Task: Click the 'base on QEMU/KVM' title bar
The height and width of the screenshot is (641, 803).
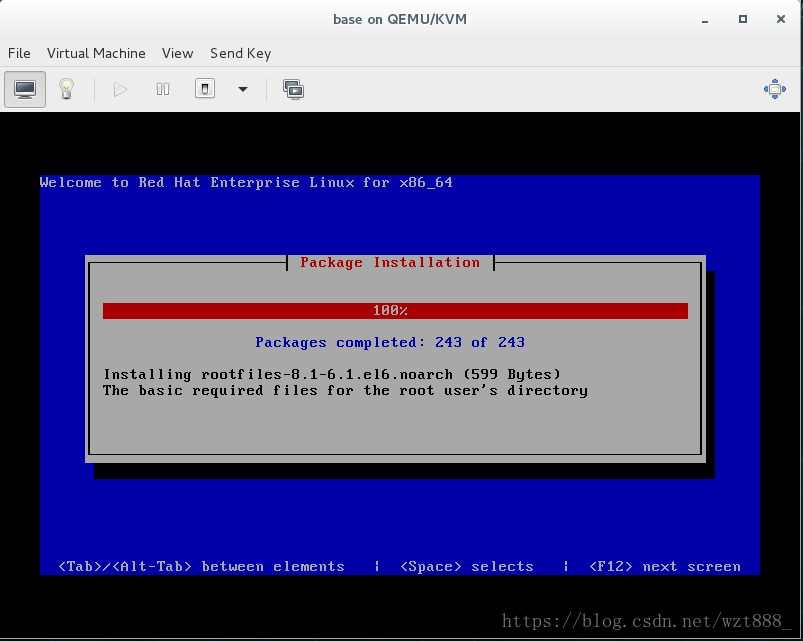Action: [400, 19]
